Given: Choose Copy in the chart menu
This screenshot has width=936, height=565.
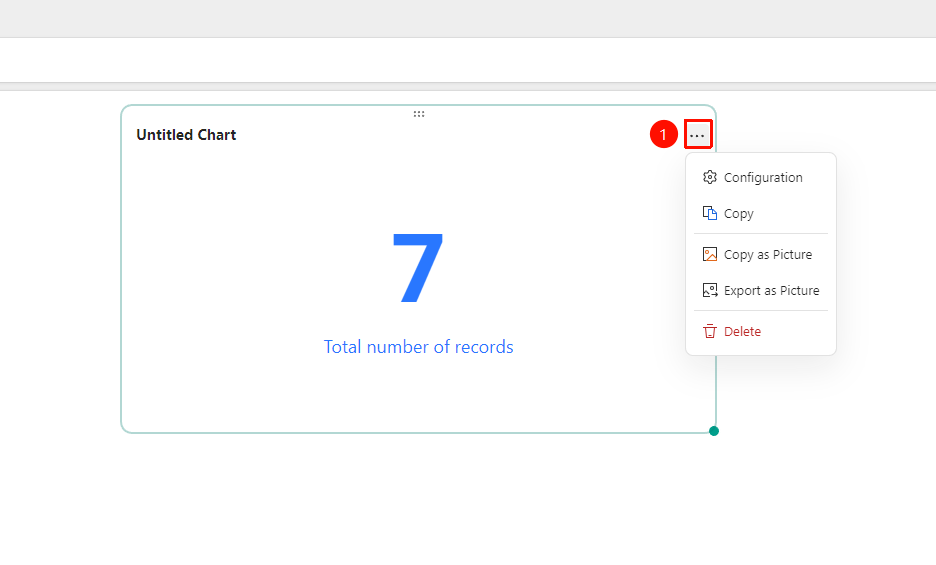Looking at the screenshot, I should (x=760, y=213).
